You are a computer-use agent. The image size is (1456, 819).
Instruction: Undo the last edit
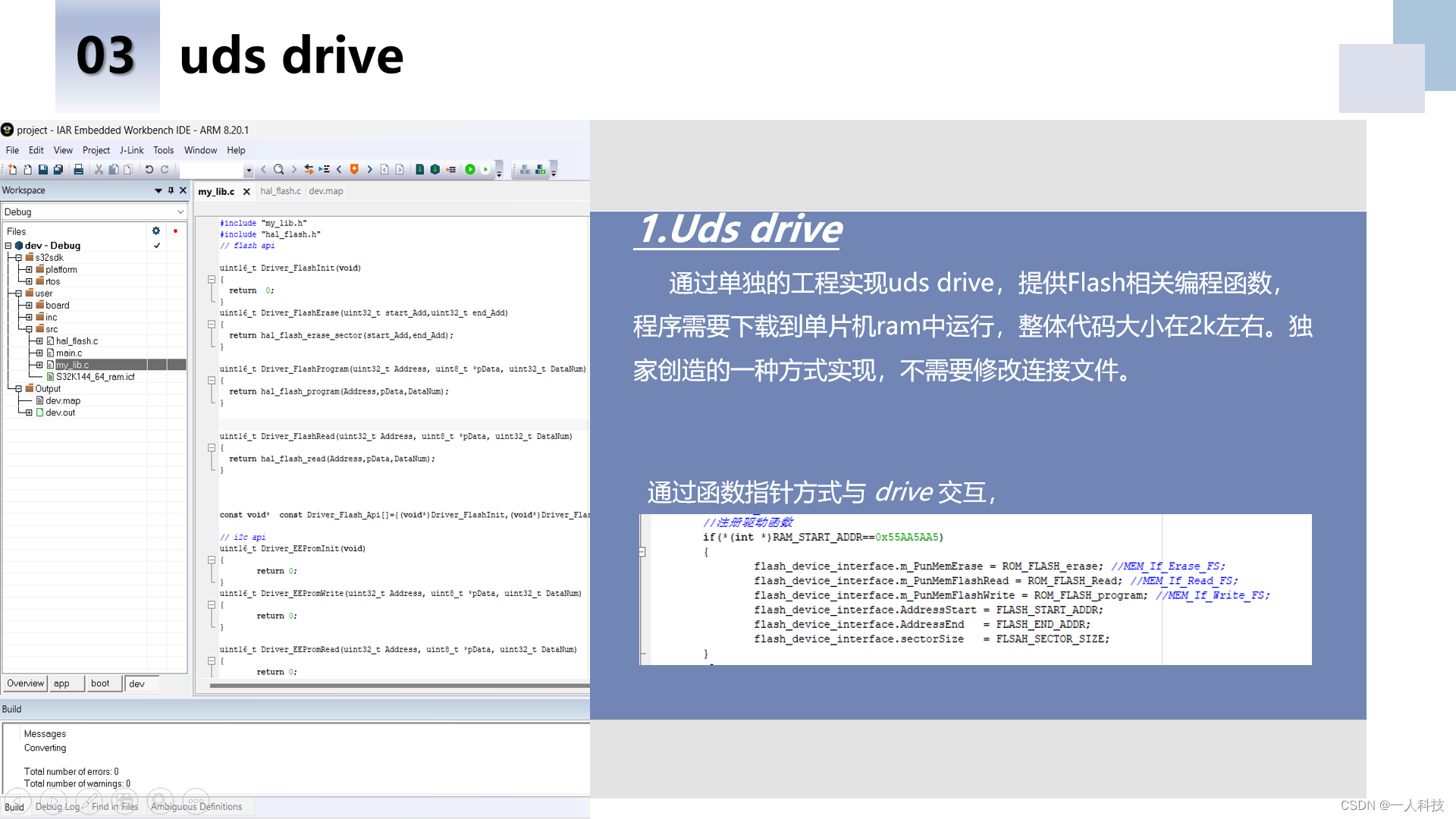[x=150, y=170]
